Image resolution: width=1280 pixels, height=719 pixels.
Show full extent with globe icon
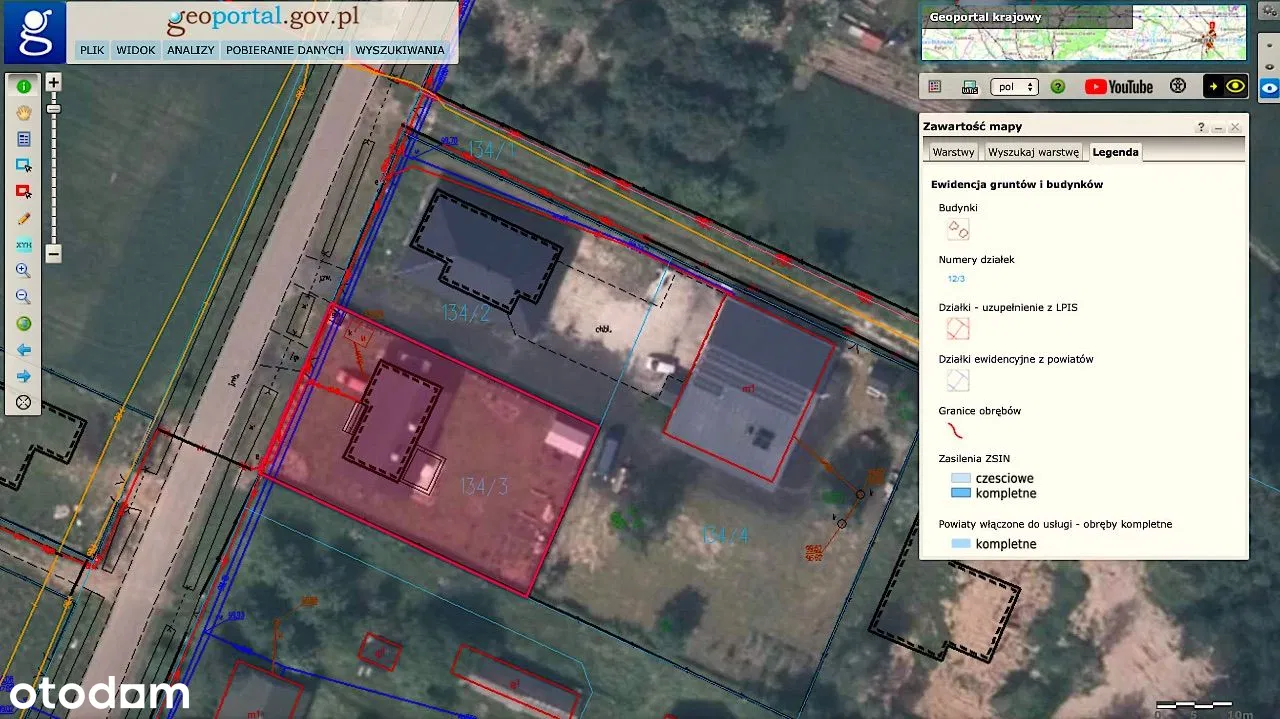[x=24, y=324]
